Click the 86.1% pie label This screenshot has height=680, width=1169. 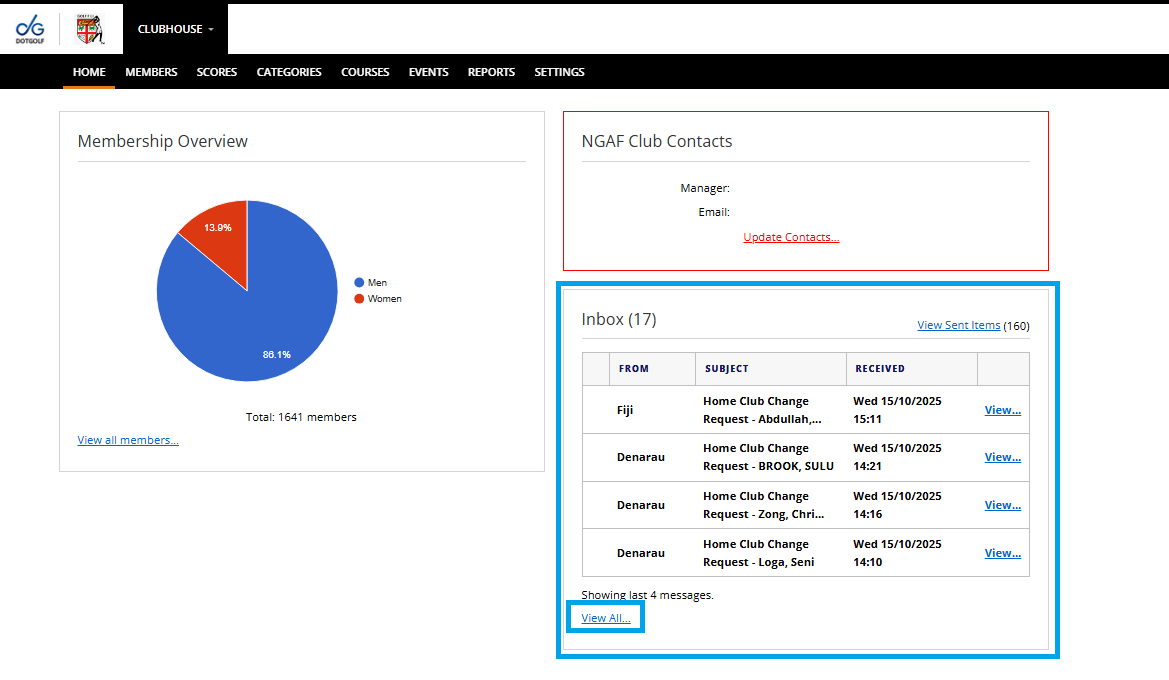277,355
